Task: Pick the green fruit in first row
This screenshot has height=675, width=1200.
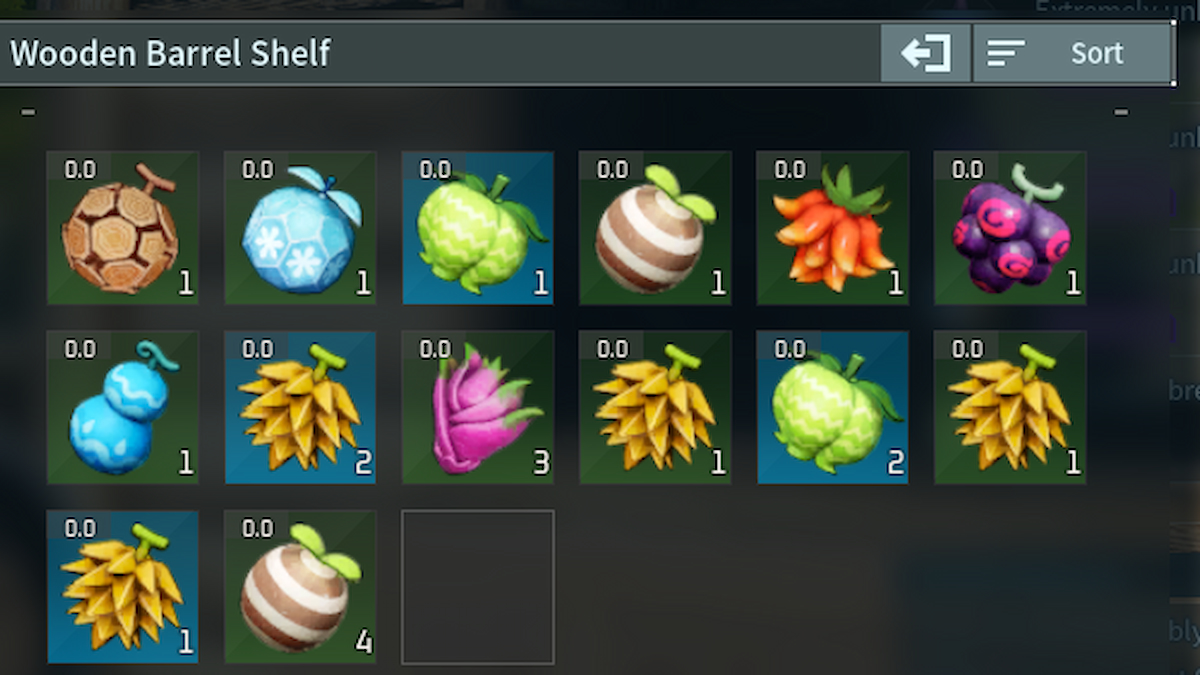Action: pos(478,227)
